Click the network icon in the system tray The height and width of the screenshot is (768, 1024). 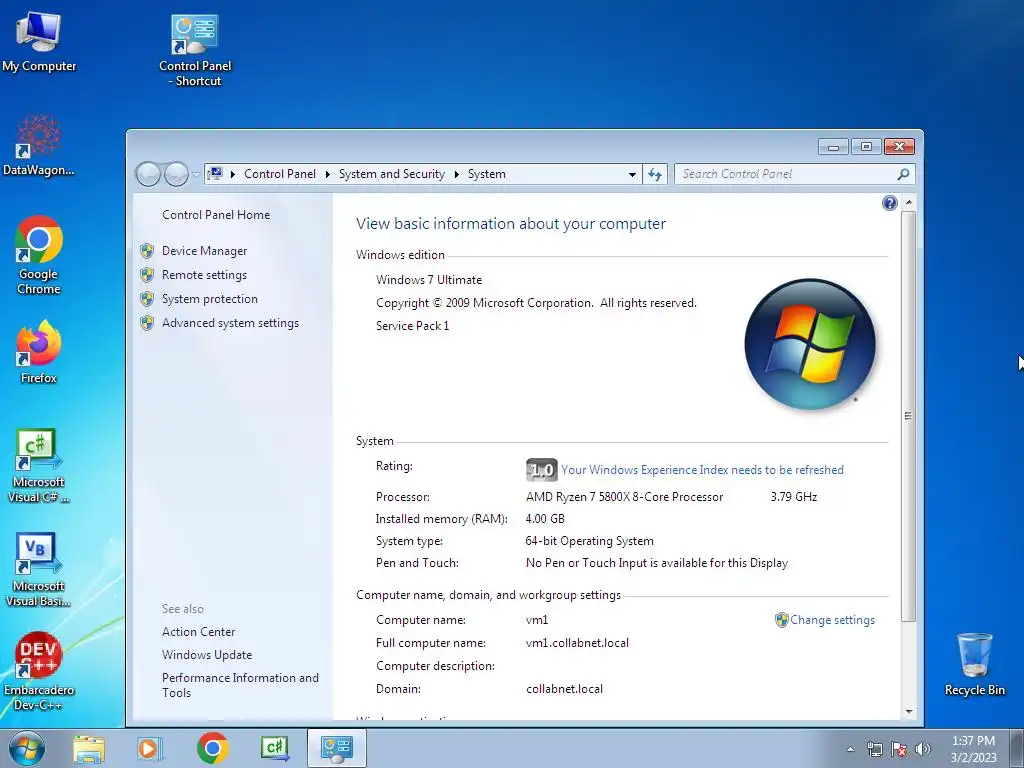click(x=874, y=749)
